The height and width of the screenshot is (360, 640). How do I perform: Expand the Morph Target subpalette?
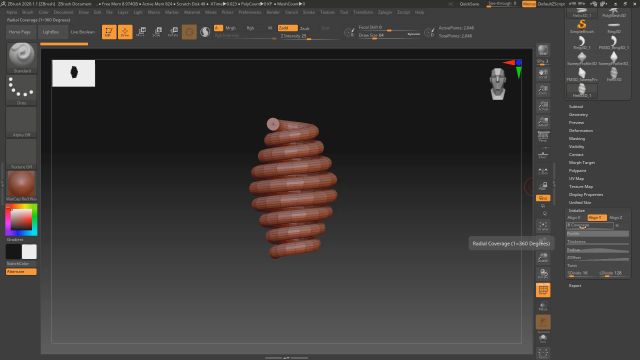pyautogui.click(x=582, y=162)
